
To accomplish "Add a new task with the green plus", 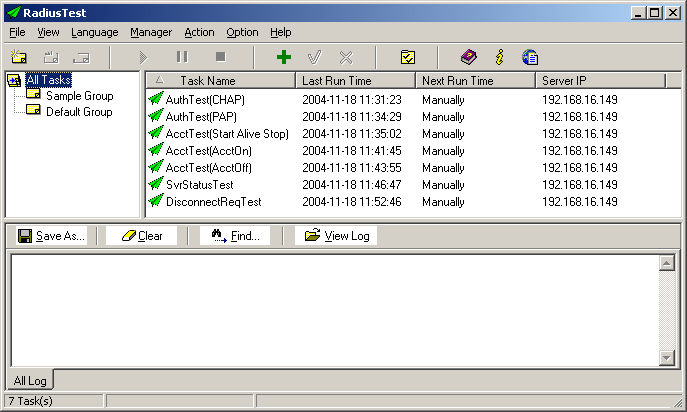I will click(x=284, y=57).
